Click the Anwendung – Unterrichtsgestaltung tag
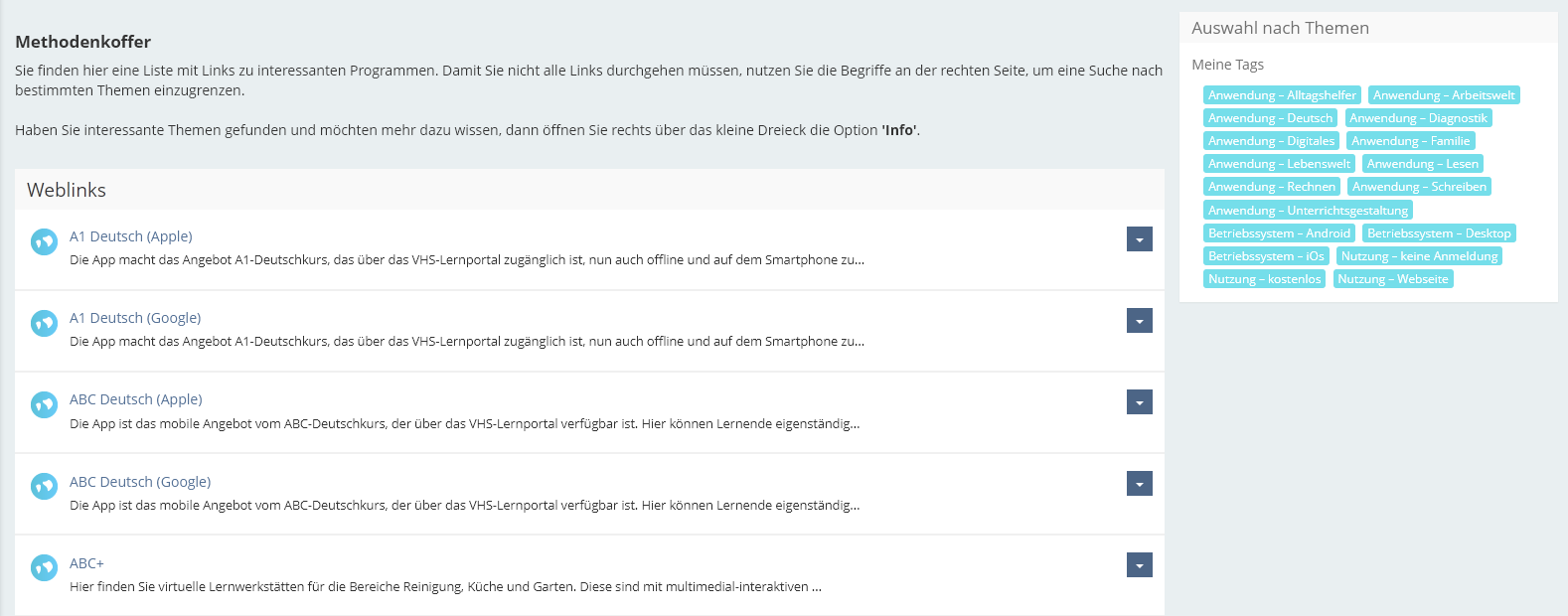Image resolution: width=1568 pixels, height=616 pixels. click(x=1308, y=211)
